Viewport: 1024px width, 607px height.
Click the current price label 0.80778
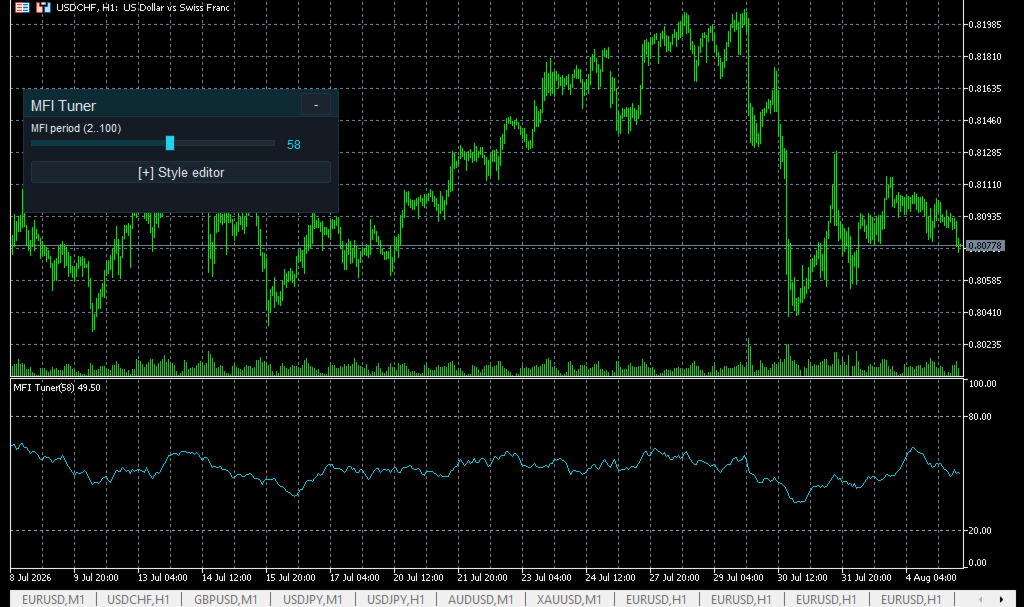point(985,246)
